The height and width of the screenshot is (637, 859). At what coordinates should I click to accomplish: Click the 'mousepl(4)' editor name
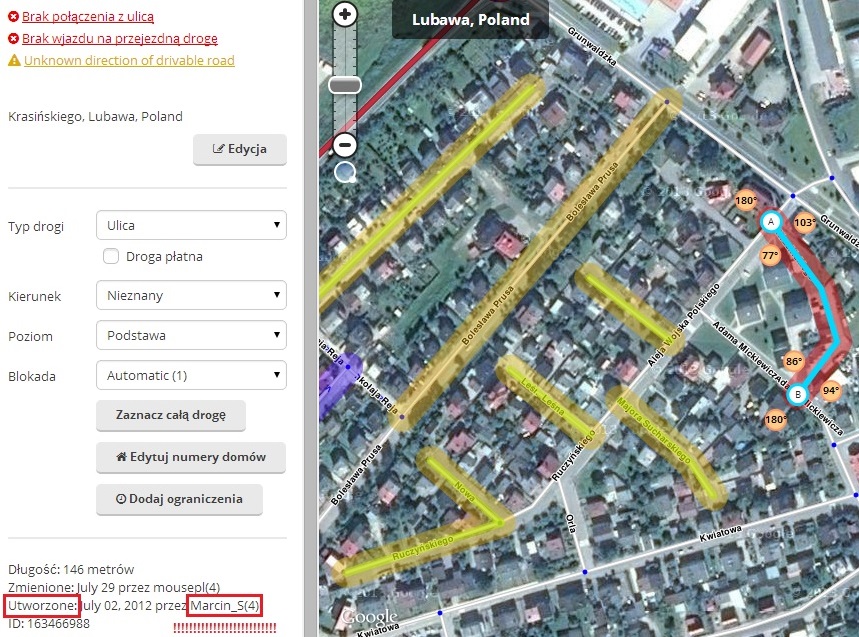coord(186,588)
